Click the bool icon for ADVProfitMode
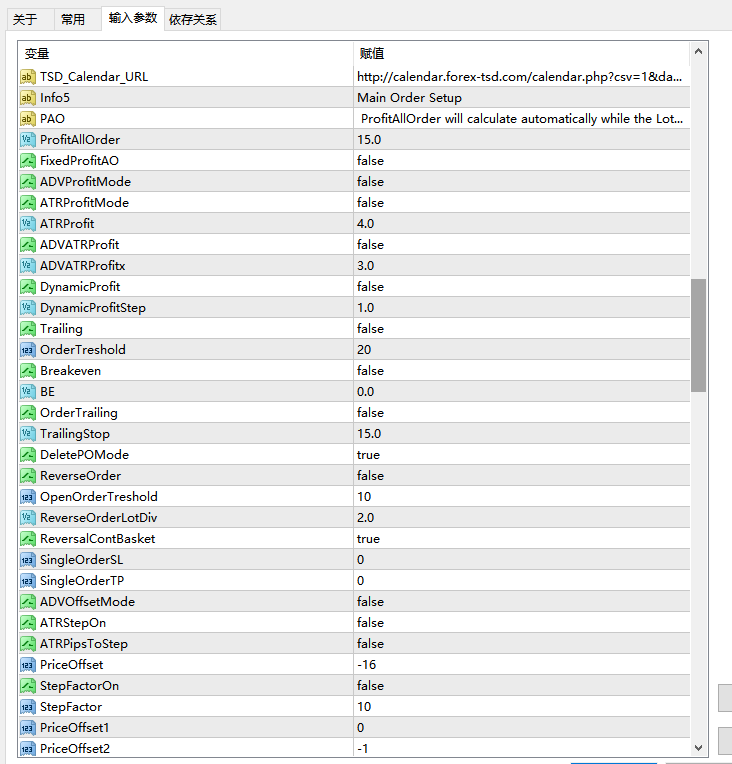This screenshot has width=732, height=764. tap(28, 181)
